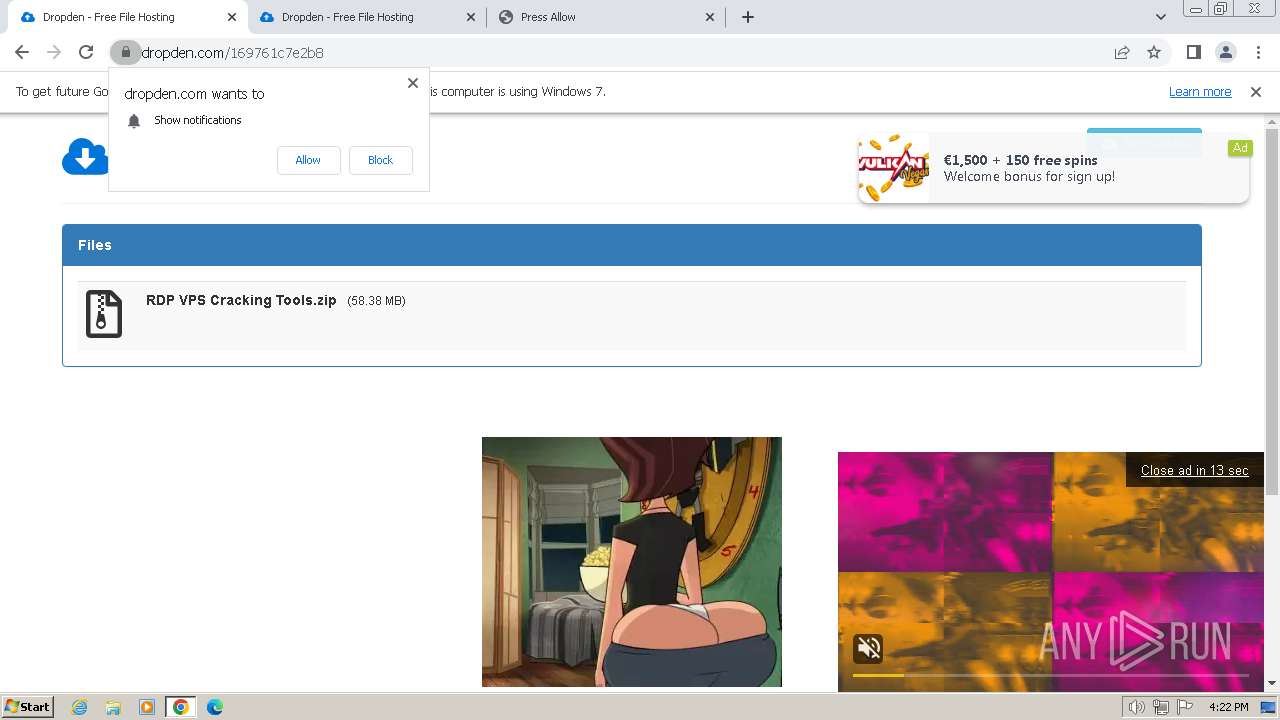The width and height of the screenshot is (1280, 720).
Task: Go back to the previous page
Action: [x=22, y=52]
